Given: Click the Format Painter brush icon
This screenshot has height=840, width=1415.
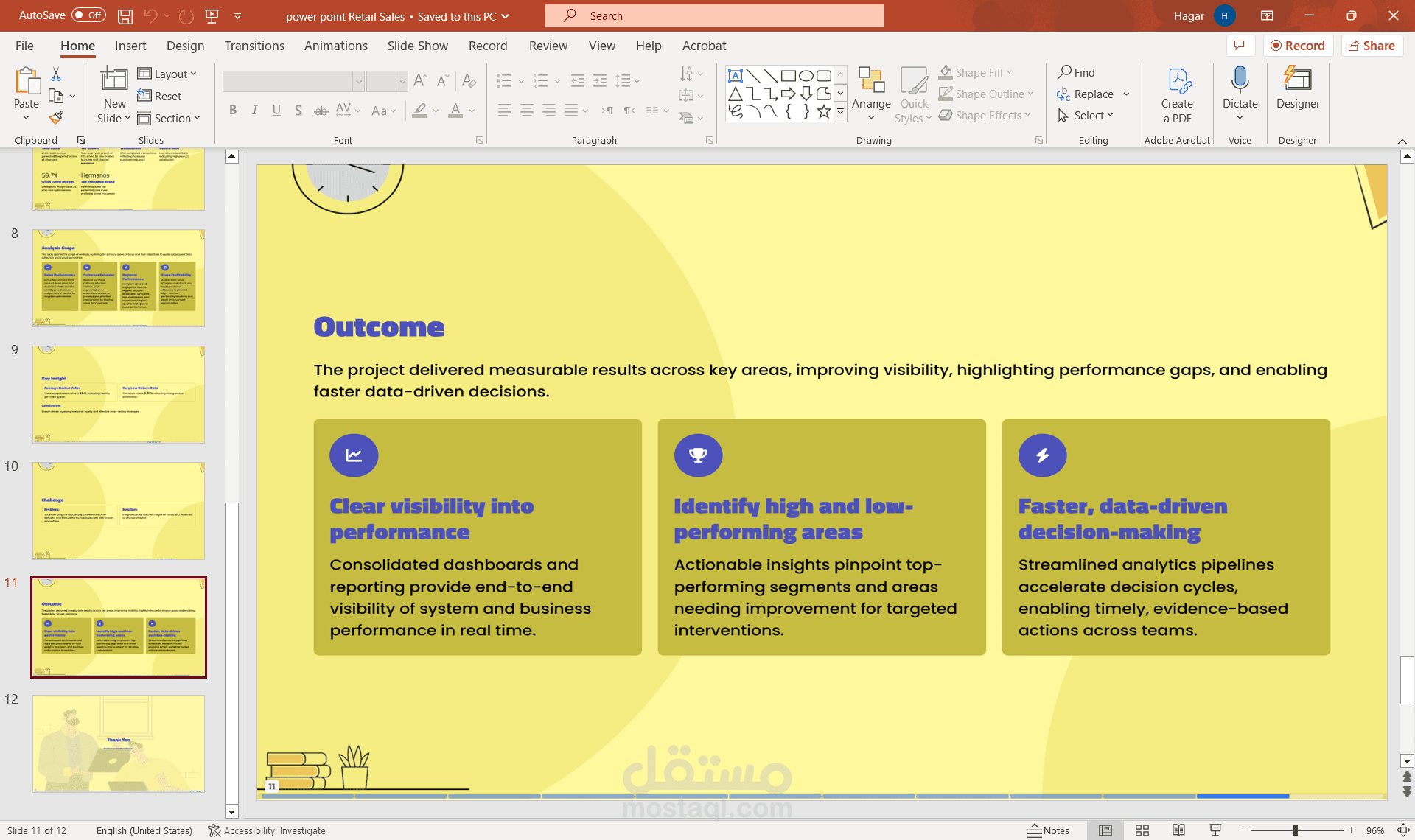Looking at the screenshot, I should [56, 117].
